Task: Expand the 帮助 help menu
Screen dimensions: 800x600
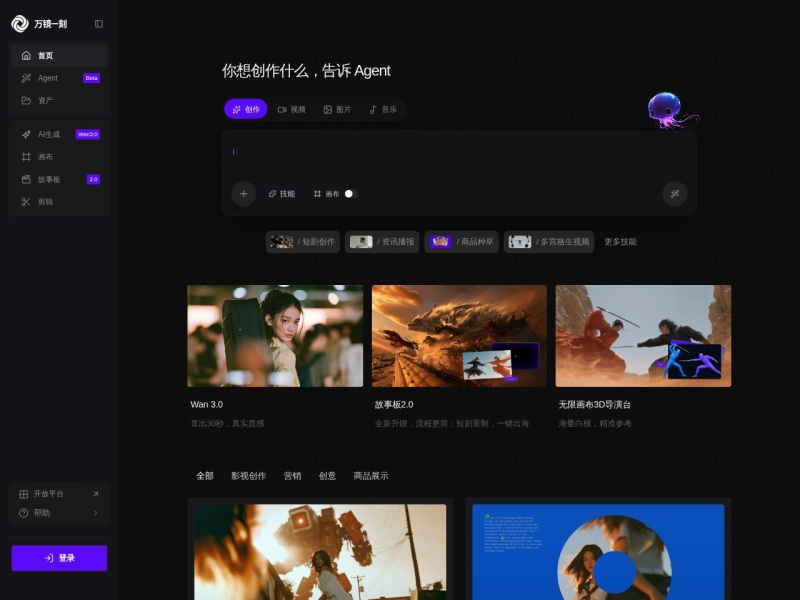Action: pos(59,513)
